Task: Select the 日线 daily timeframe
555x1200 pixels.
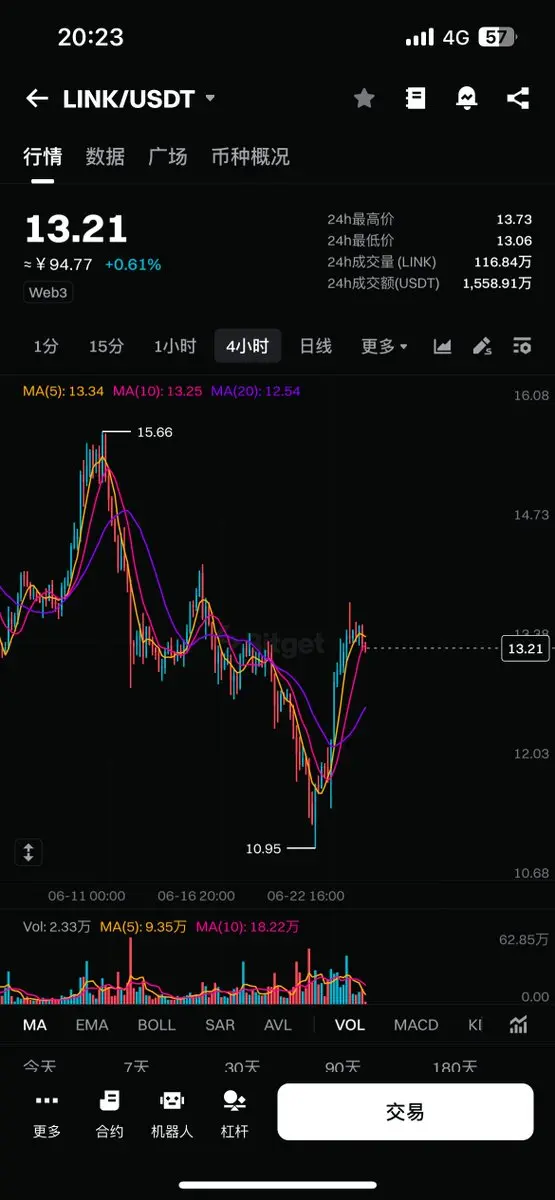Action: click(x=316, y=346)
